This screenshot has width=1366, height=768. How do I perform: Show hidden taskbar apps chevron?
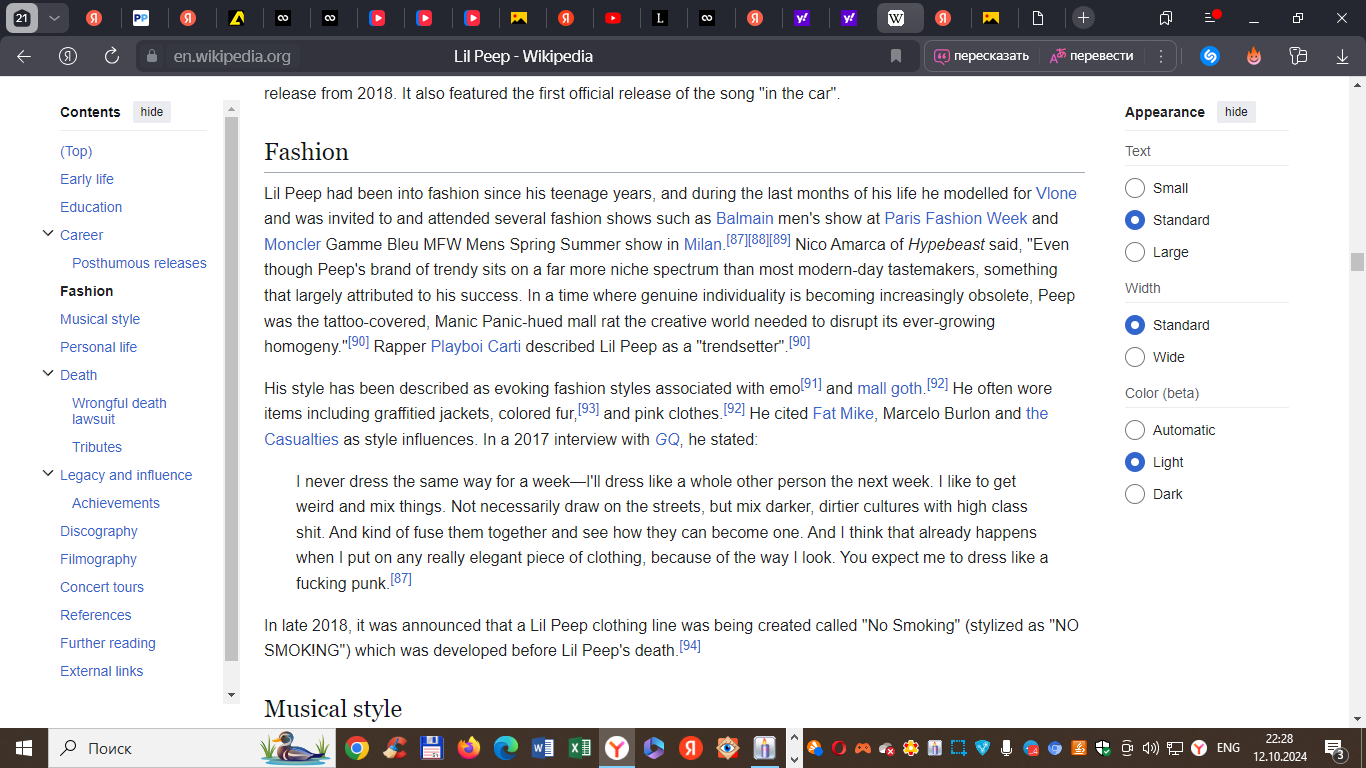[795, 748]
